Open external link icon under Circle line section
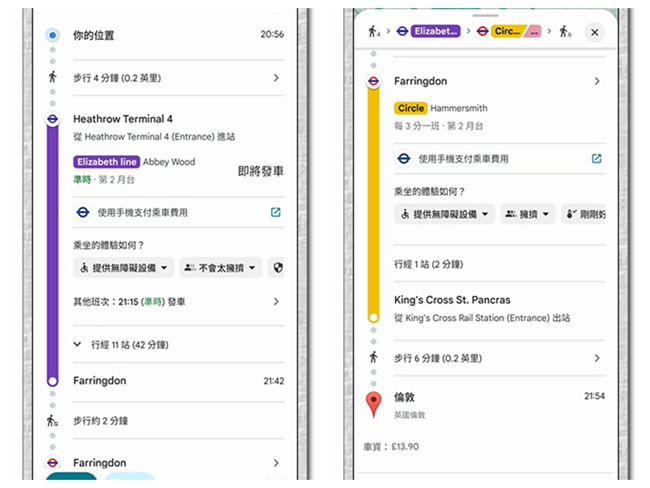The image size is (650, 488). pos(597,158)
